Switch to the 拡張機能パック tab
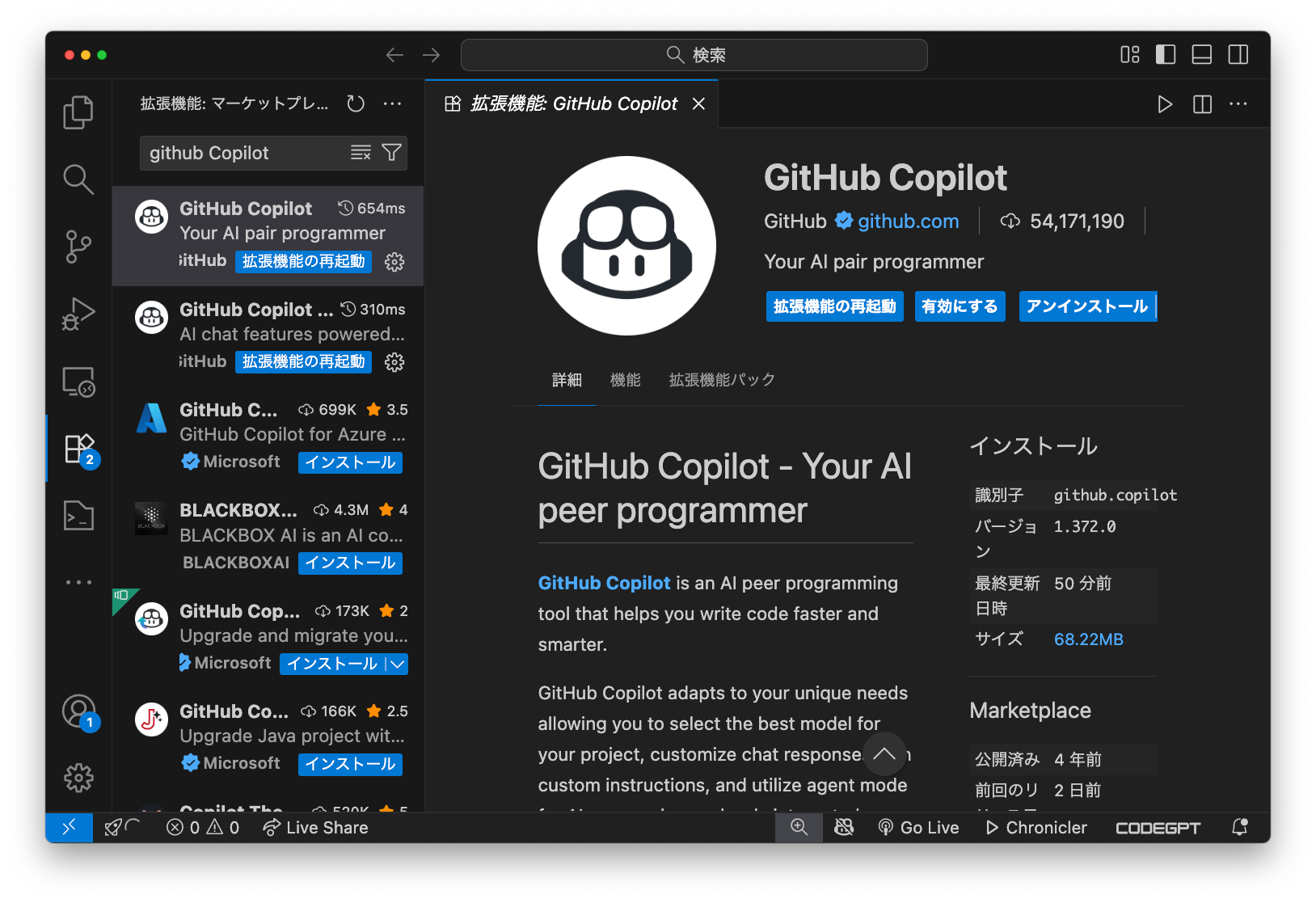The image size is (1316, 903). [722, 380]
